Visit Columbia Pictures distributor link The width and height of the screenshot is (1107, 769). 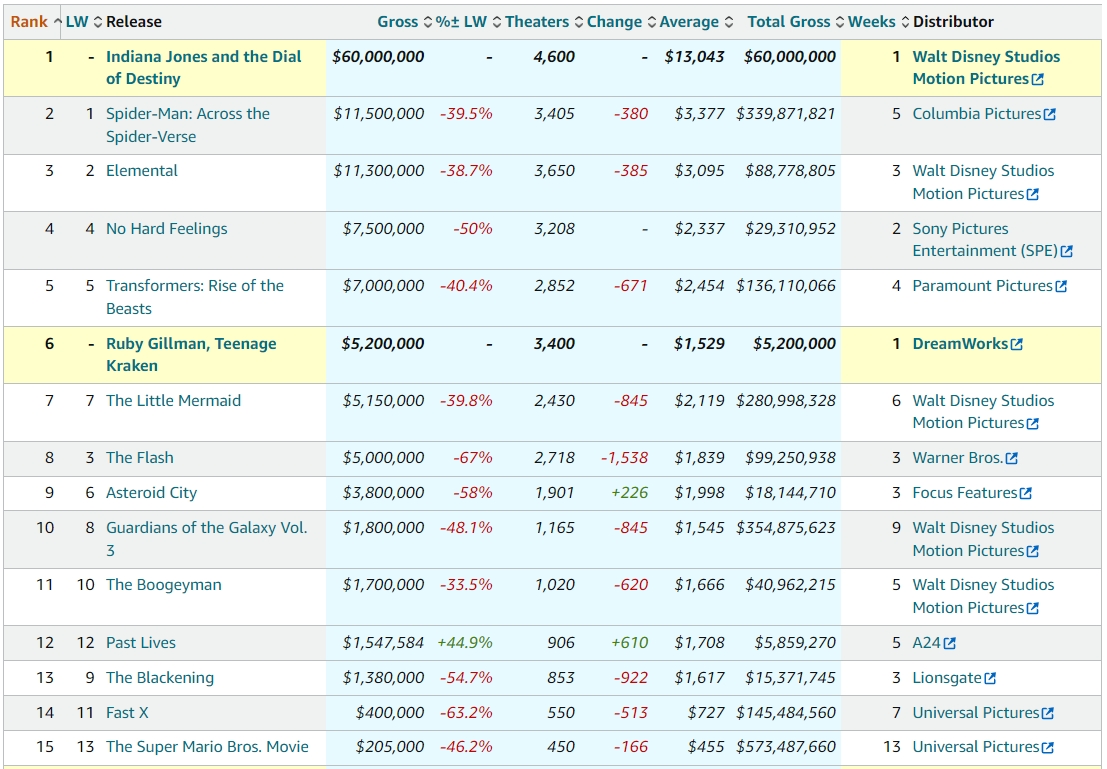977,114
